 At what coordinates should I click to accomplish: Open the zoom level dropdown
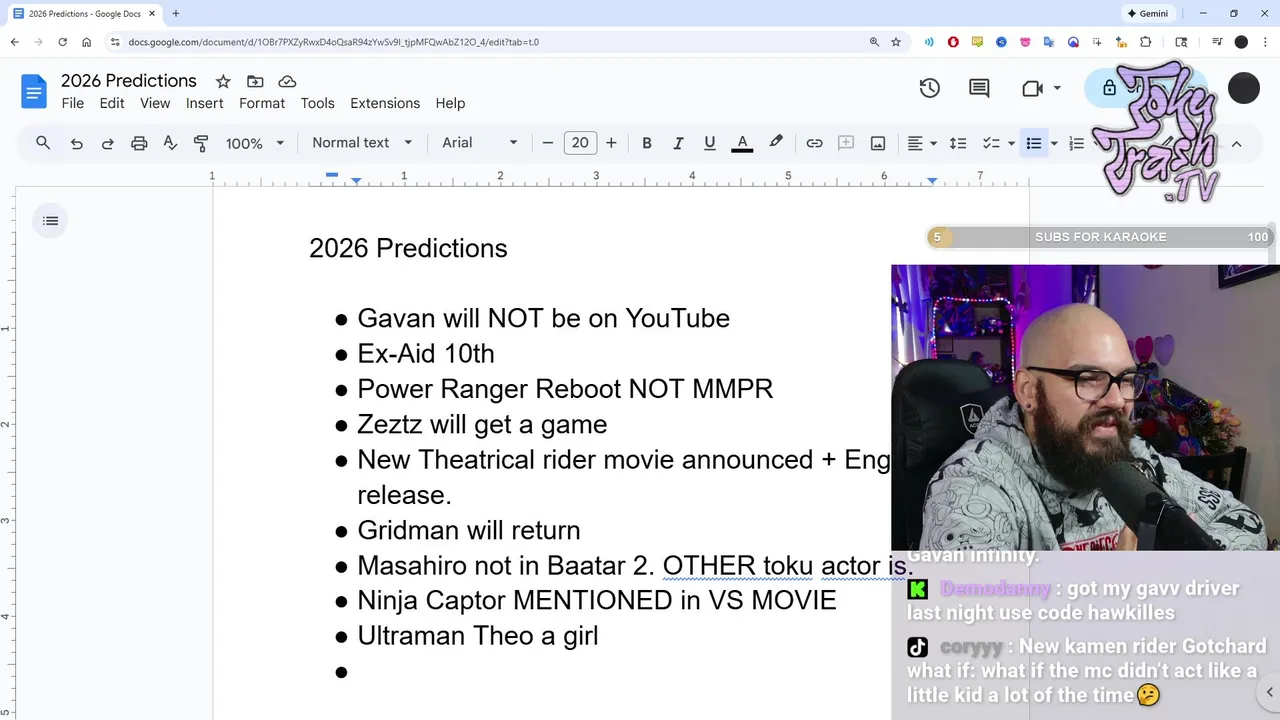pyautogui.click(x=254, y=143)
